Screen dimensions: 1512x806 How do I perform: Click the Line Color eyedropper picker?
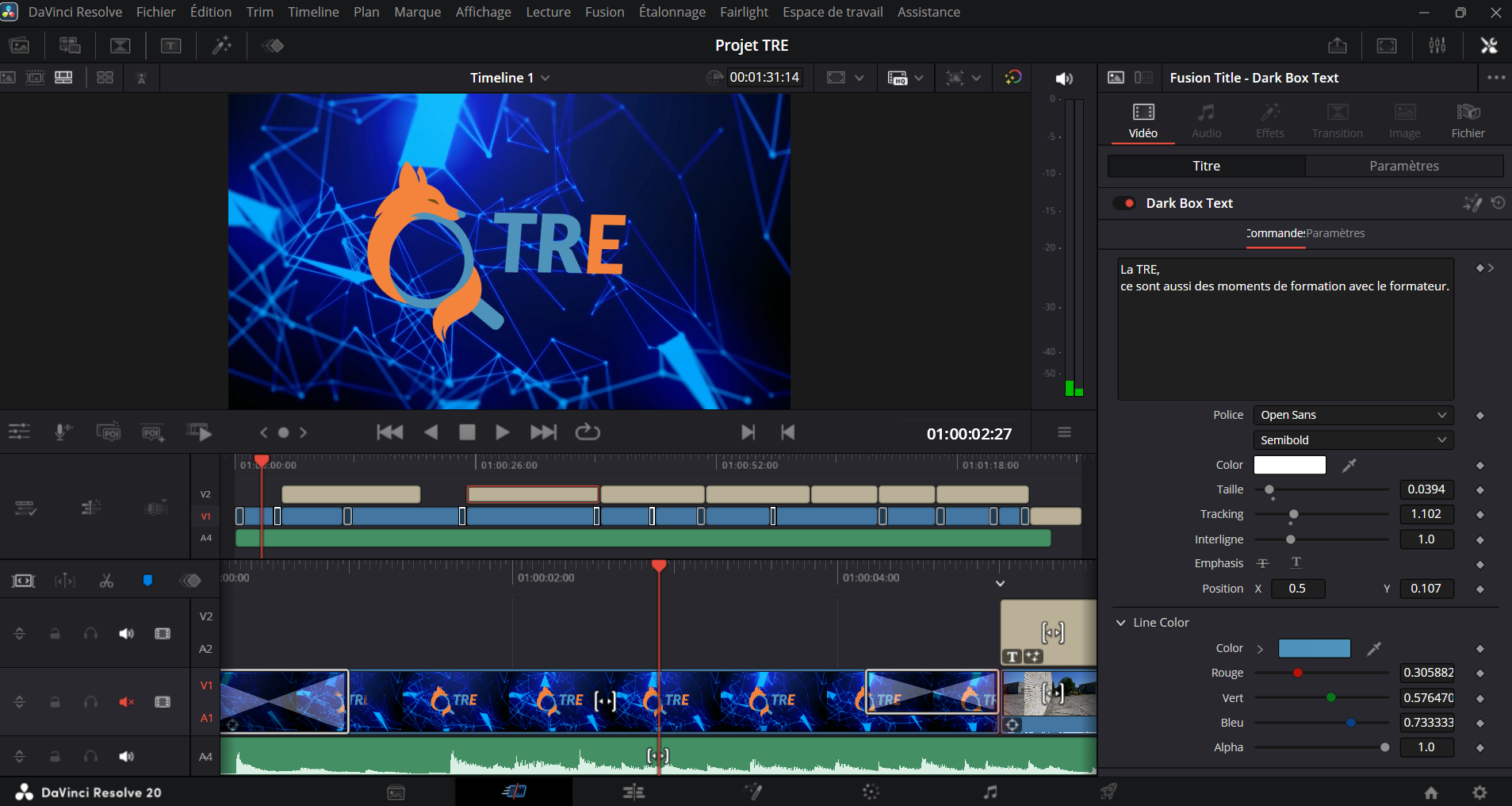point(1374,649)
